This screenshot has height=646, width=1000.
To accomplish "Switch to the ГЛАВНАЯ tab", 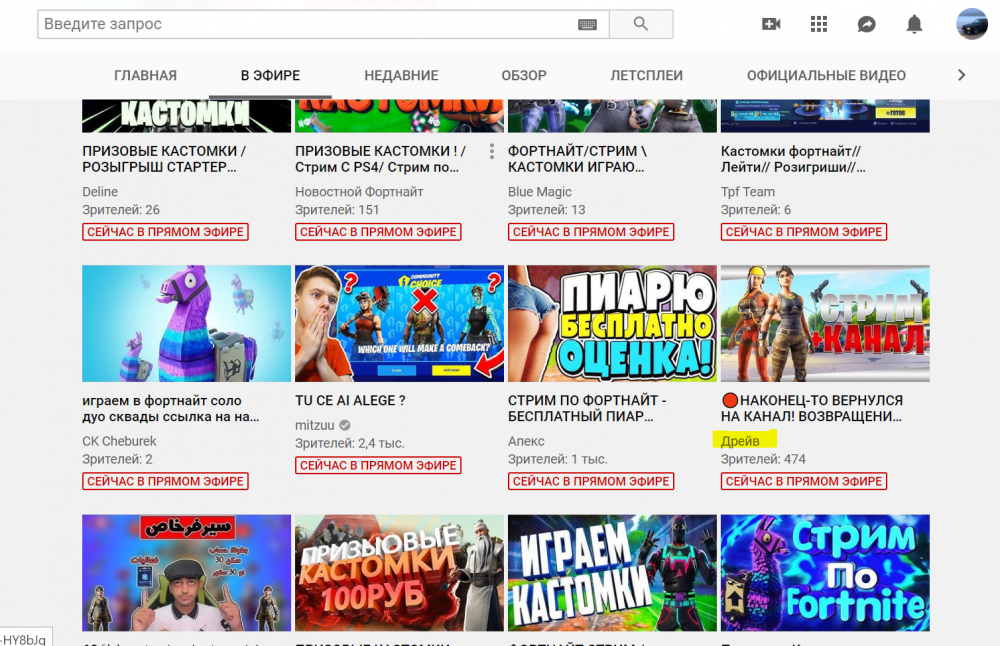I will click(x=145, y=75).
